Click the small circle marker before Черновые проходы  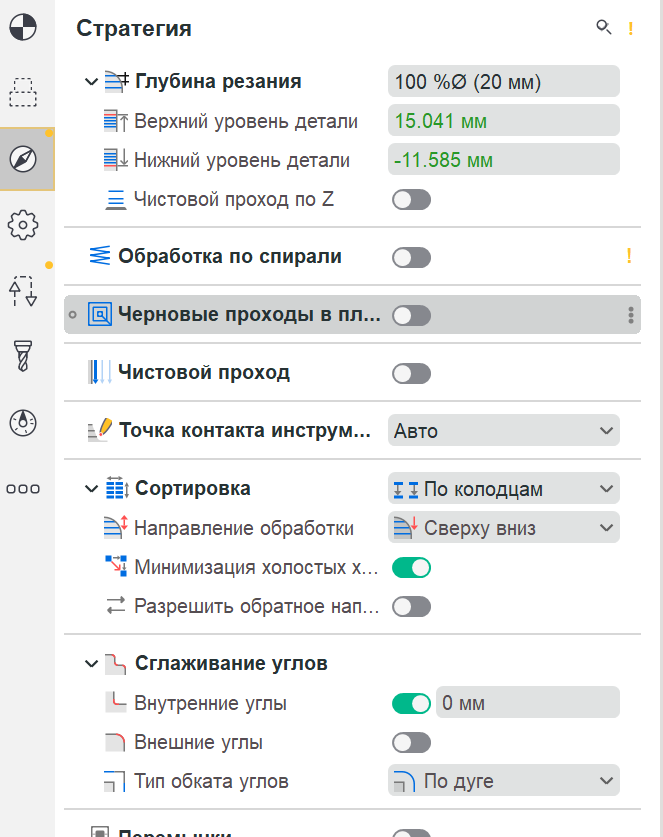point(73,315)
